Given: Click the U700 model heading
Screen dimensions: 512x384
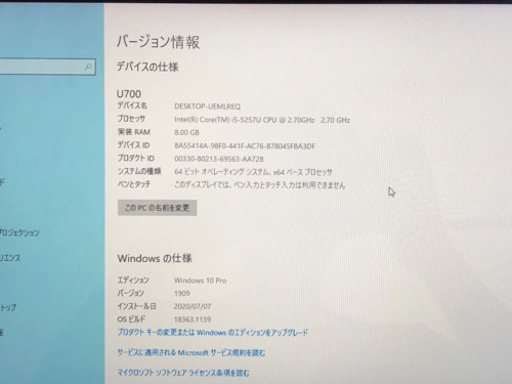Looking at the screenshot, I should (x=129, y=94).
